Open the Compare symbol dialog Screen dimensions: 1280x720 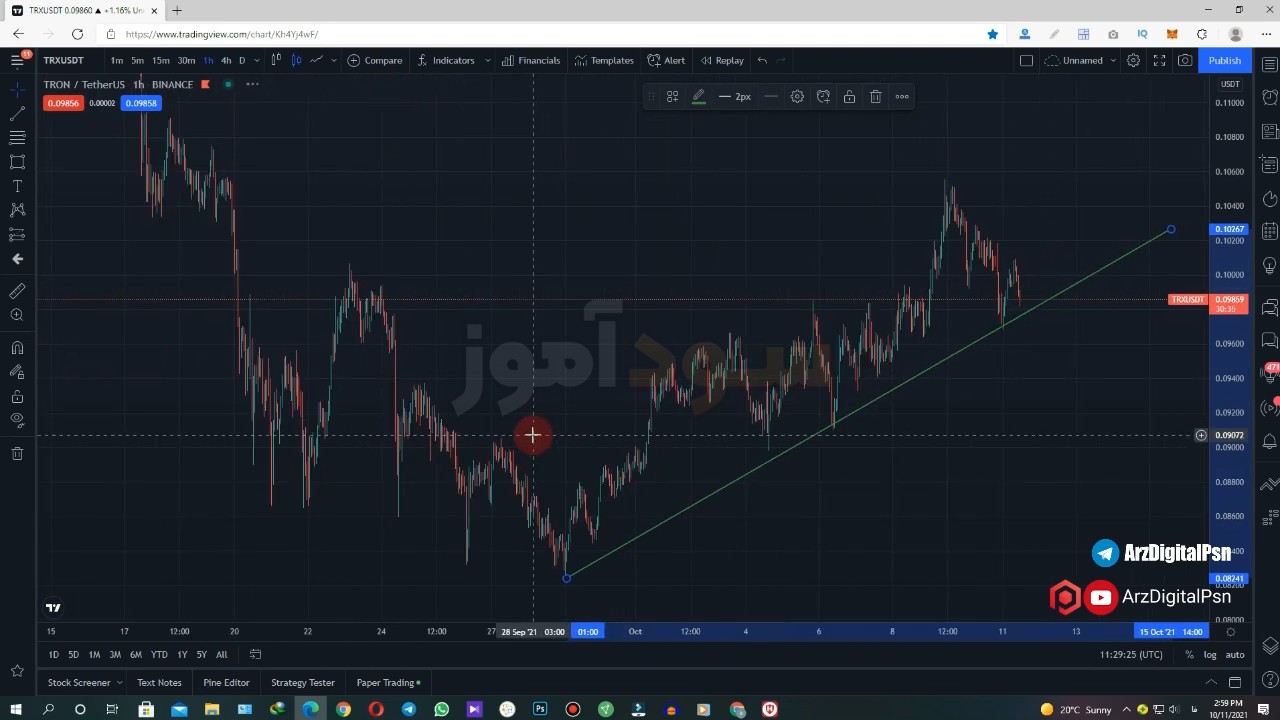click(x=375, y=61)
